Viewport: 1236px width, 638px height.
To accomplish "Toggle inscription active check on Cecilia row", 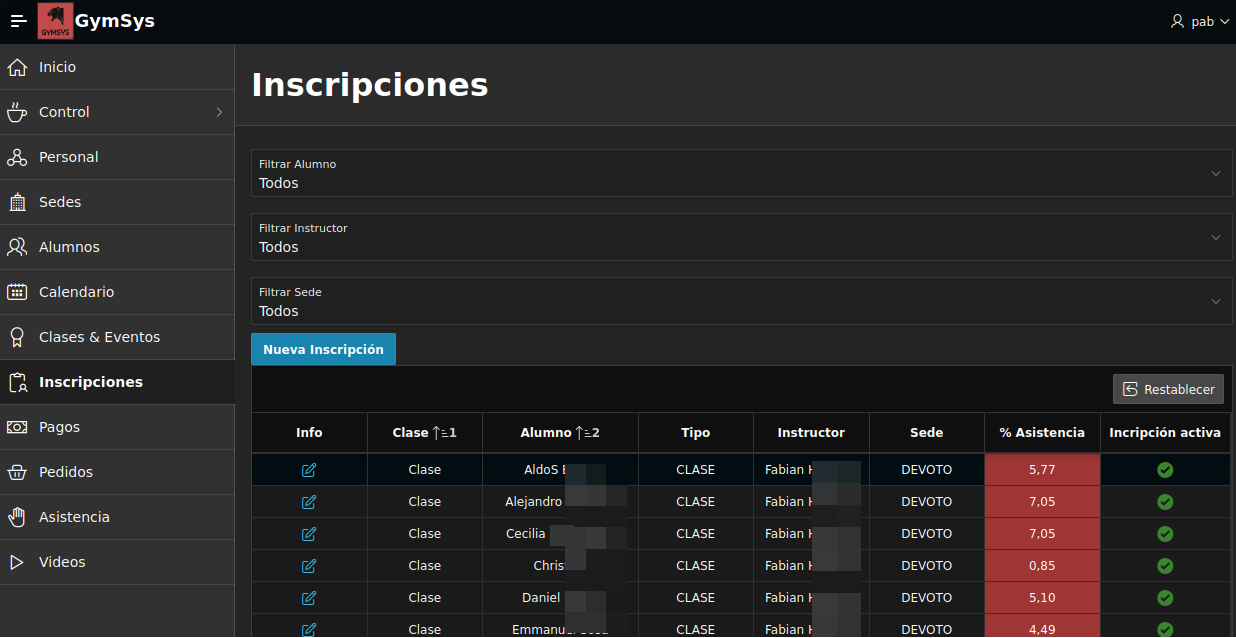I will tap(1164, 533).
